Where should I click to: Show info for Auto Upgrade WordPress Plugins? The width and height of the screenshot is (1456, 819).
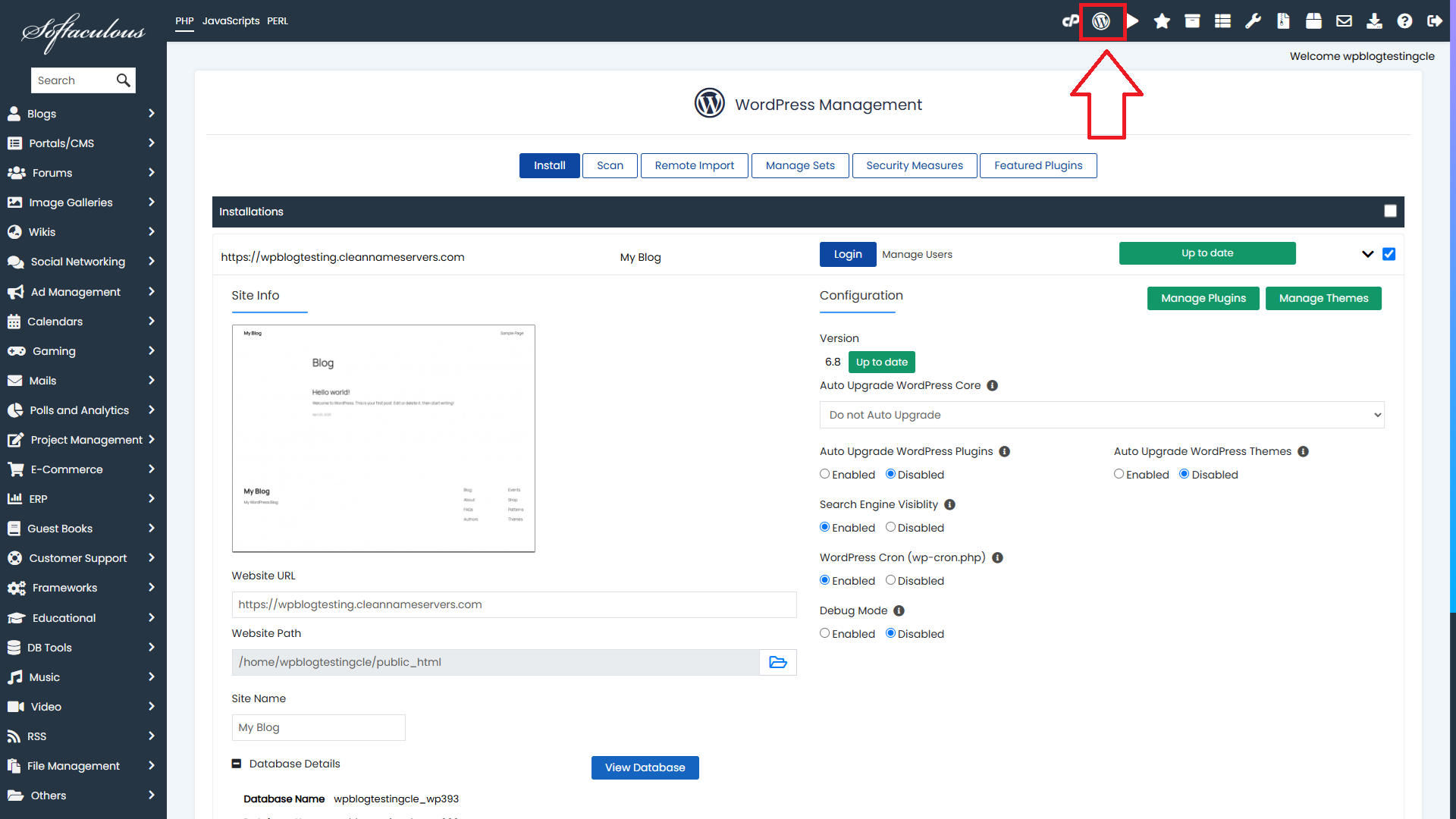[1004, 452]
